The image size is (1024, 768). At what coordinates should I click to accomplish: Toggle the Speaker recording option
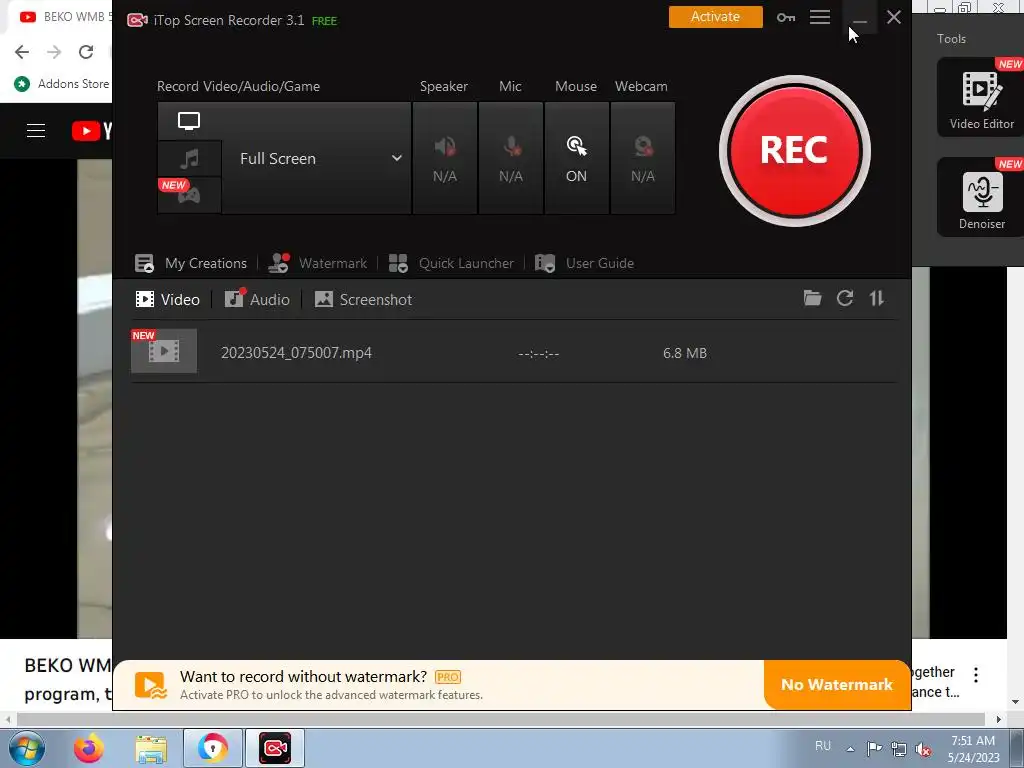[445, 158]
